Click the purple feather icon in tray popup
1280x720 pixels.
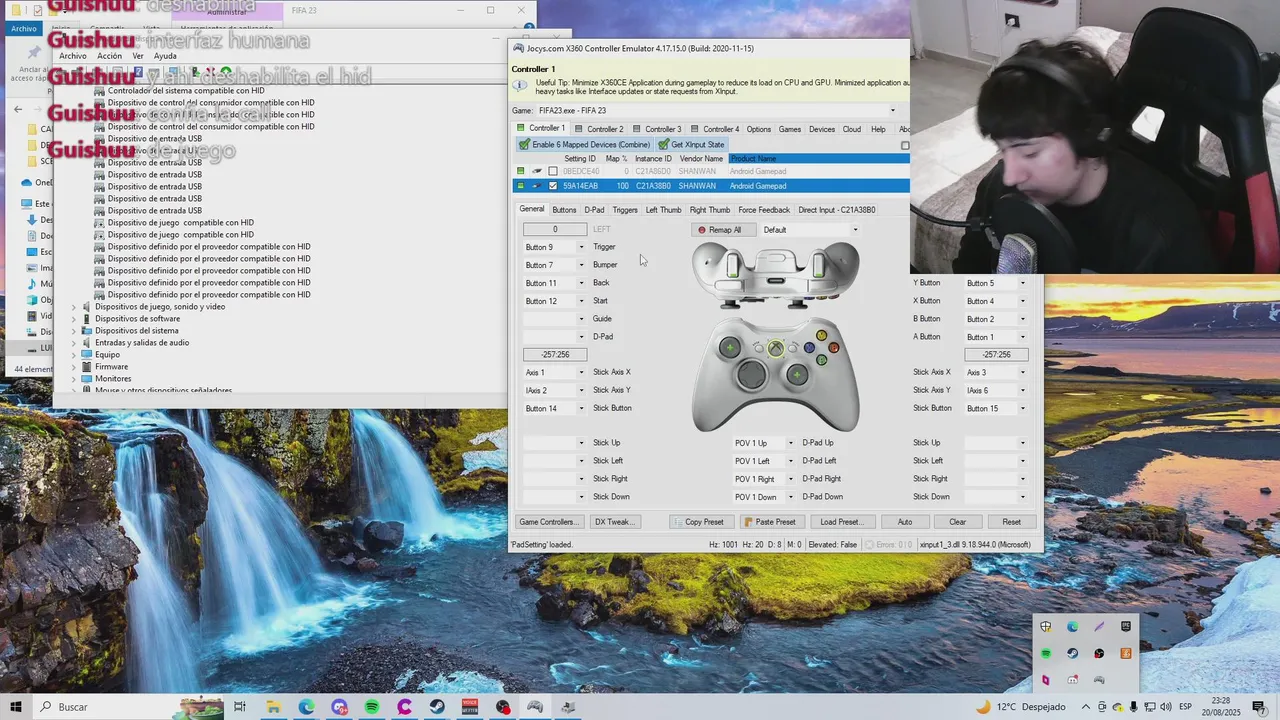[1099, 627]
